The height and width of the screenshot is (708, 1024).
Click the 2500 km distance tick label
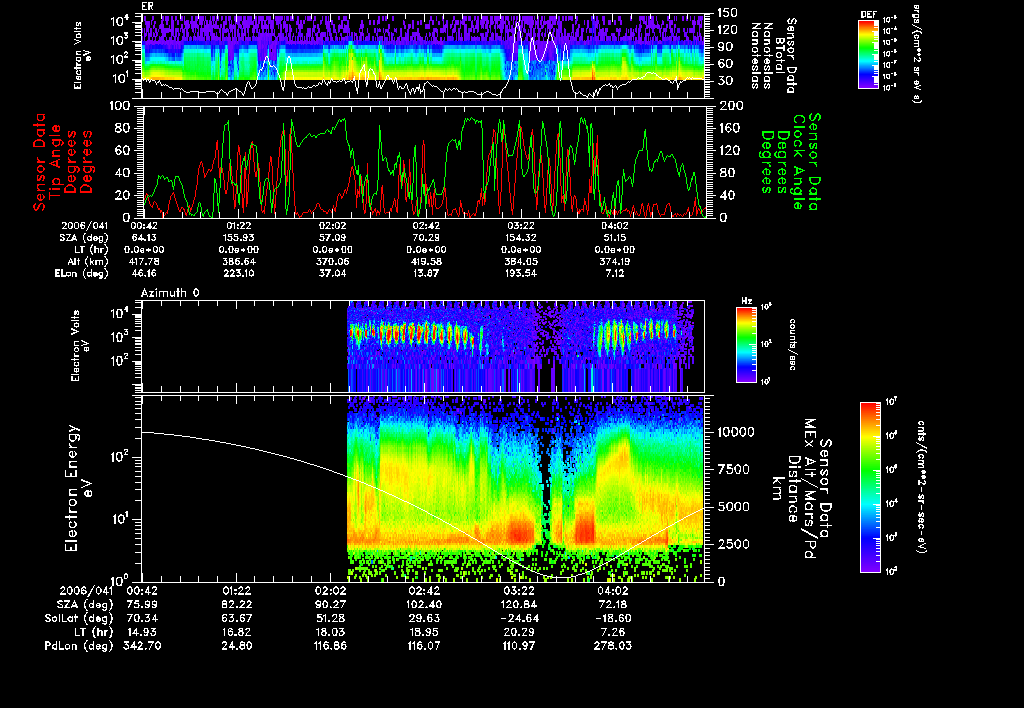733,544
